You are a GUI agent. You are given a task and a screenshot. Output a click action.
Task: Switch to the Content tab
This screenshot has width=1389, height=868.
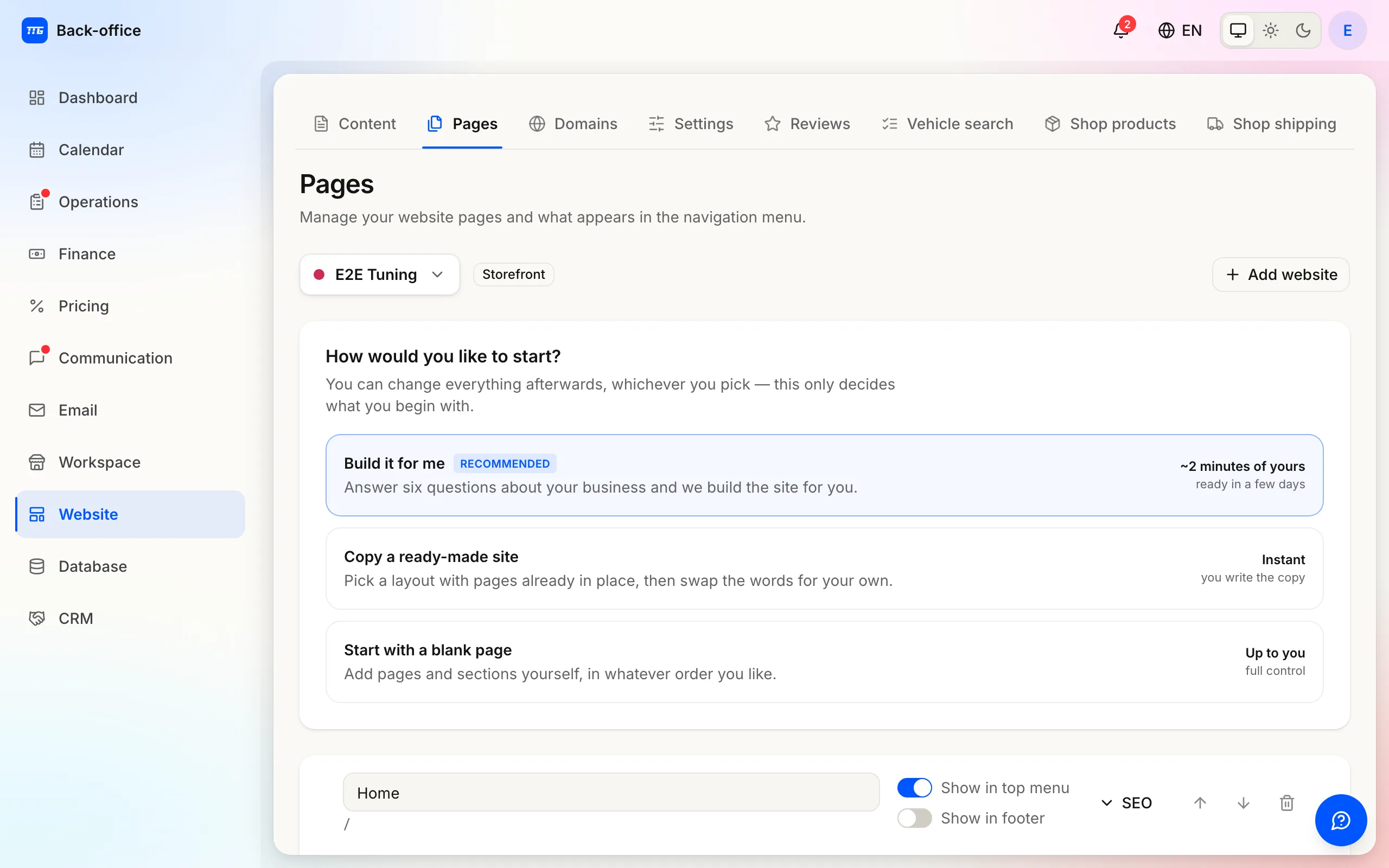(x=355, y=124)
